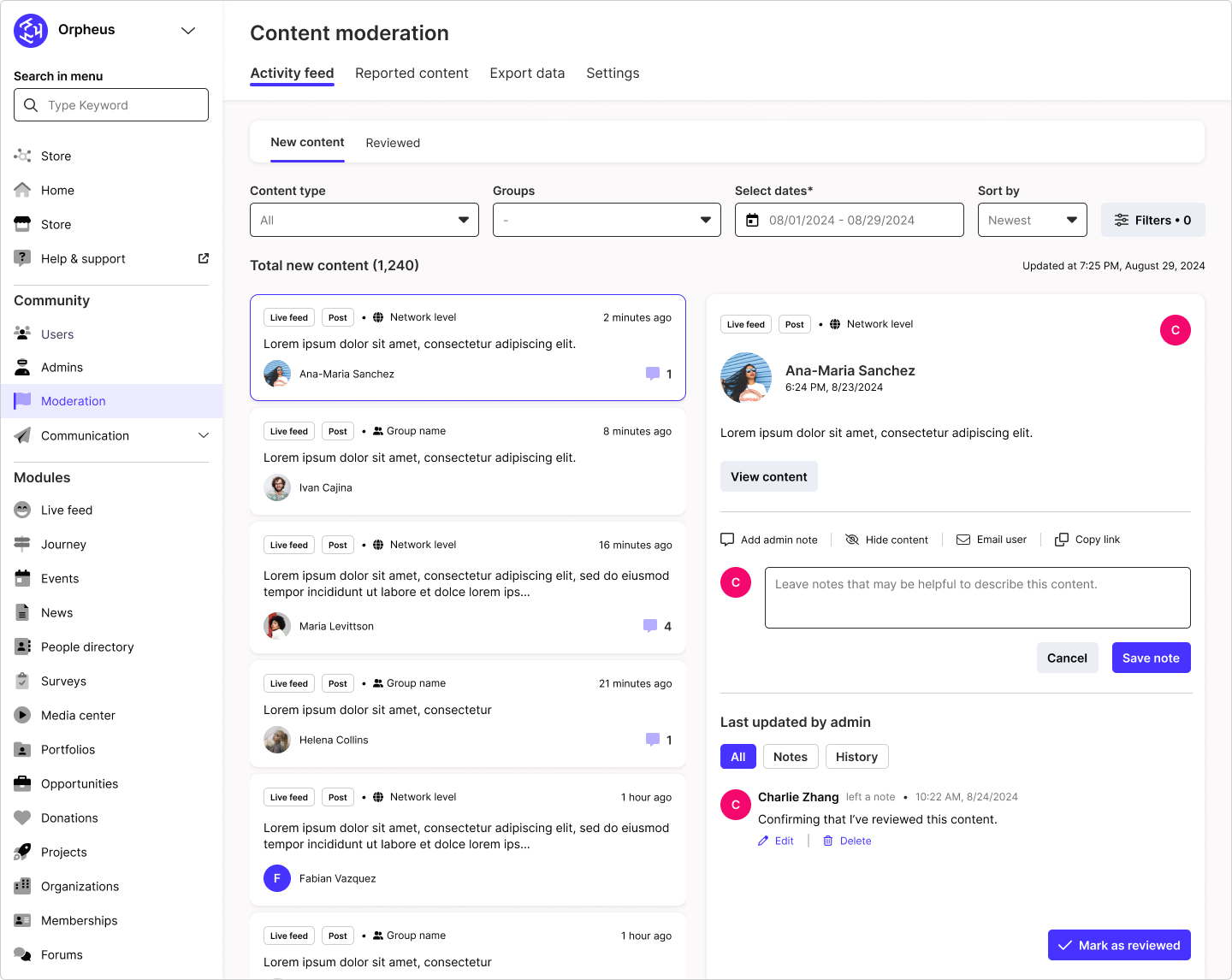Toggle Hide content eye option
The height and width of the screenshot is (980, 1232).
point(886,540)
